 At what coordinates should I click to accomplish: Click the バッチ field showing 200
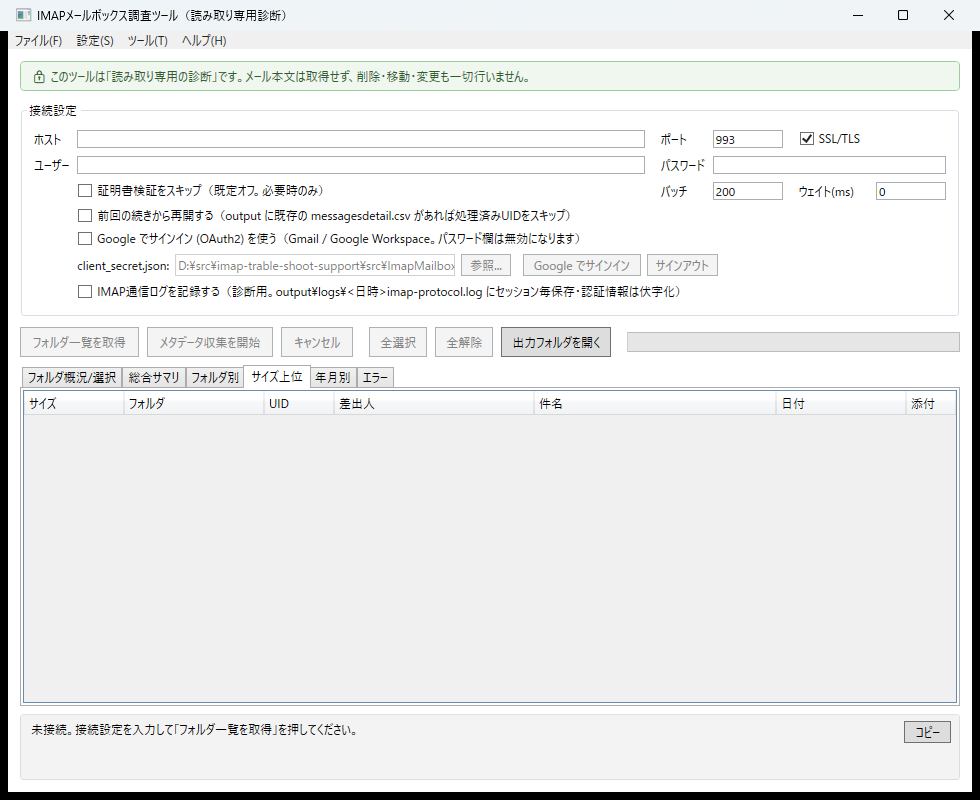[x=748, y=191]
